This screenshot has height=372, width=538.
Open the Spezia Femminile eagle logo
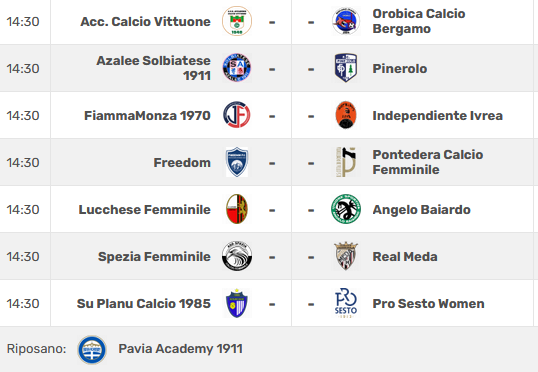pos(237,256)
